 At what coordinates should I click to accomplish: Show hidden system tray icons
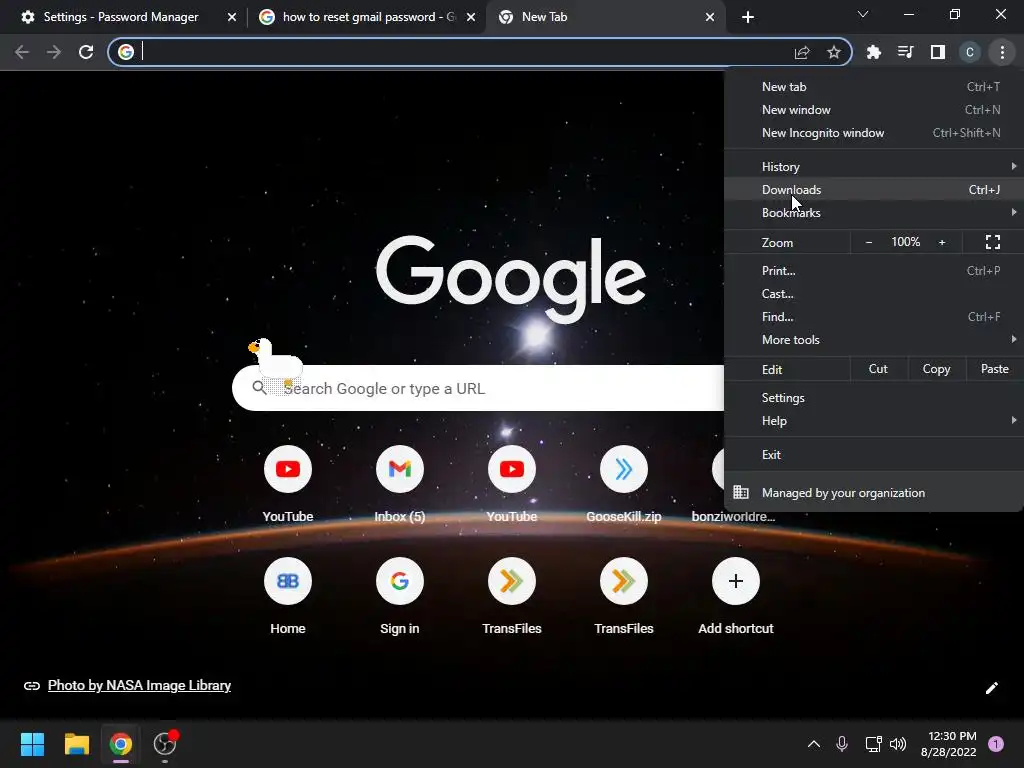pyautogui.click(x=814, y=744)
